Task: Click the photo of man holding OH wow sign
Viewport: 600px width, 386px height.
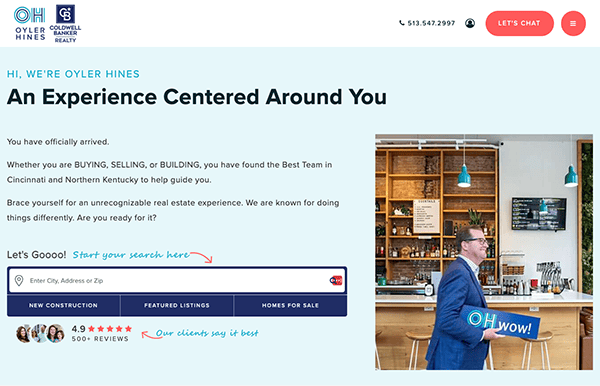Action: 484,252
